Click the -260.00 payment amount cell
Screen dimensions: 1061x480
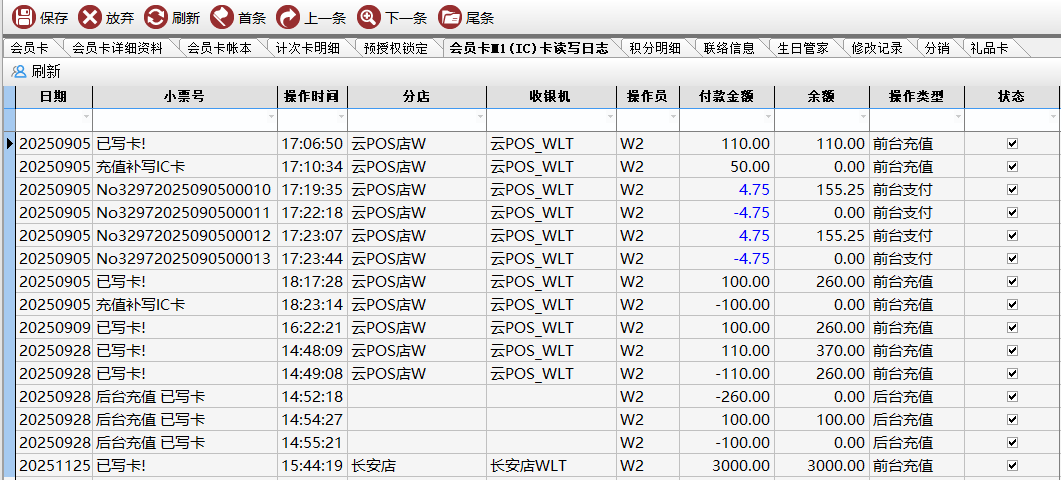pos(727,397)
